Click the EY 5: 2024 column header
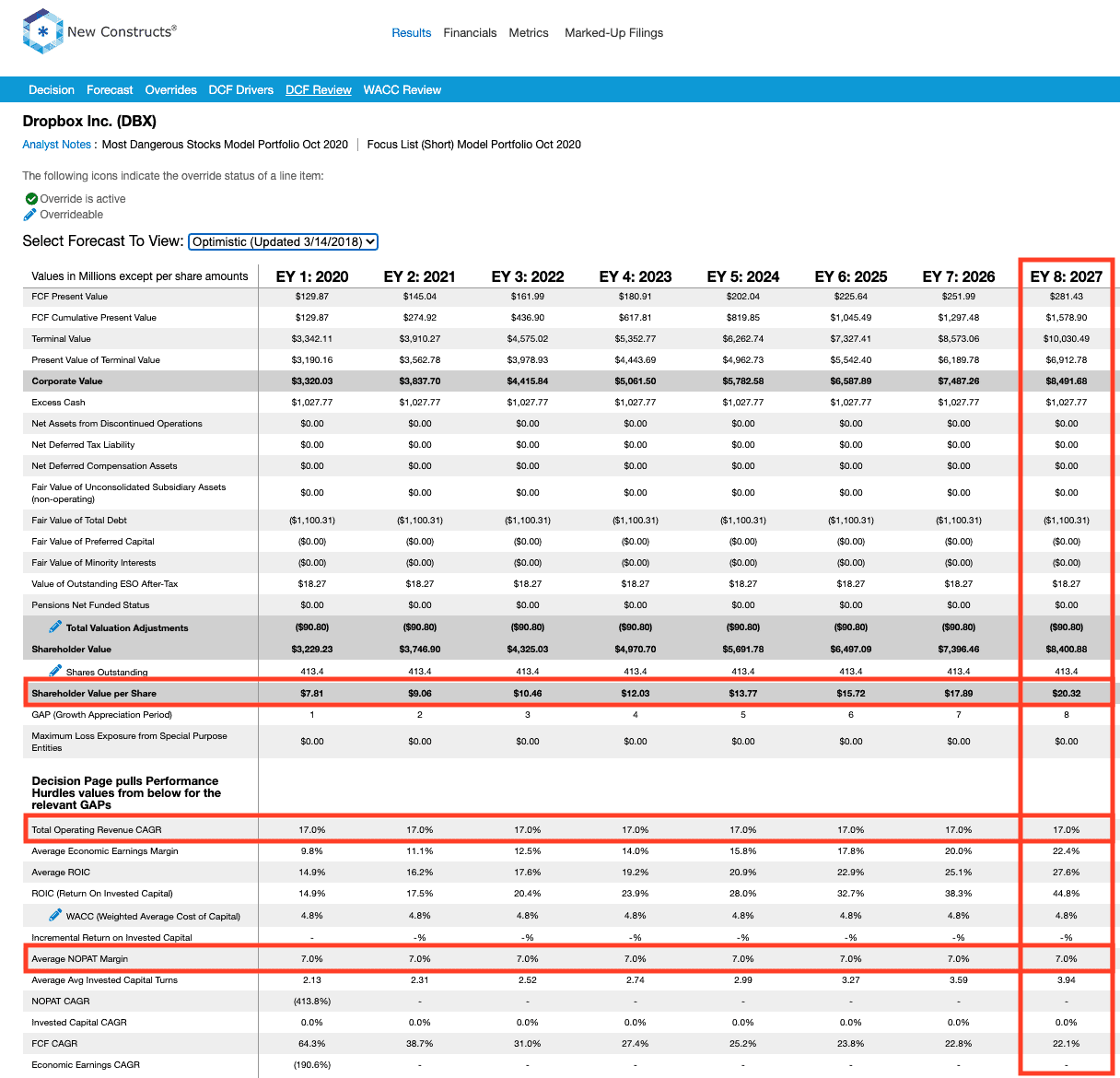 pyautogui.click(x=743, y=276)
